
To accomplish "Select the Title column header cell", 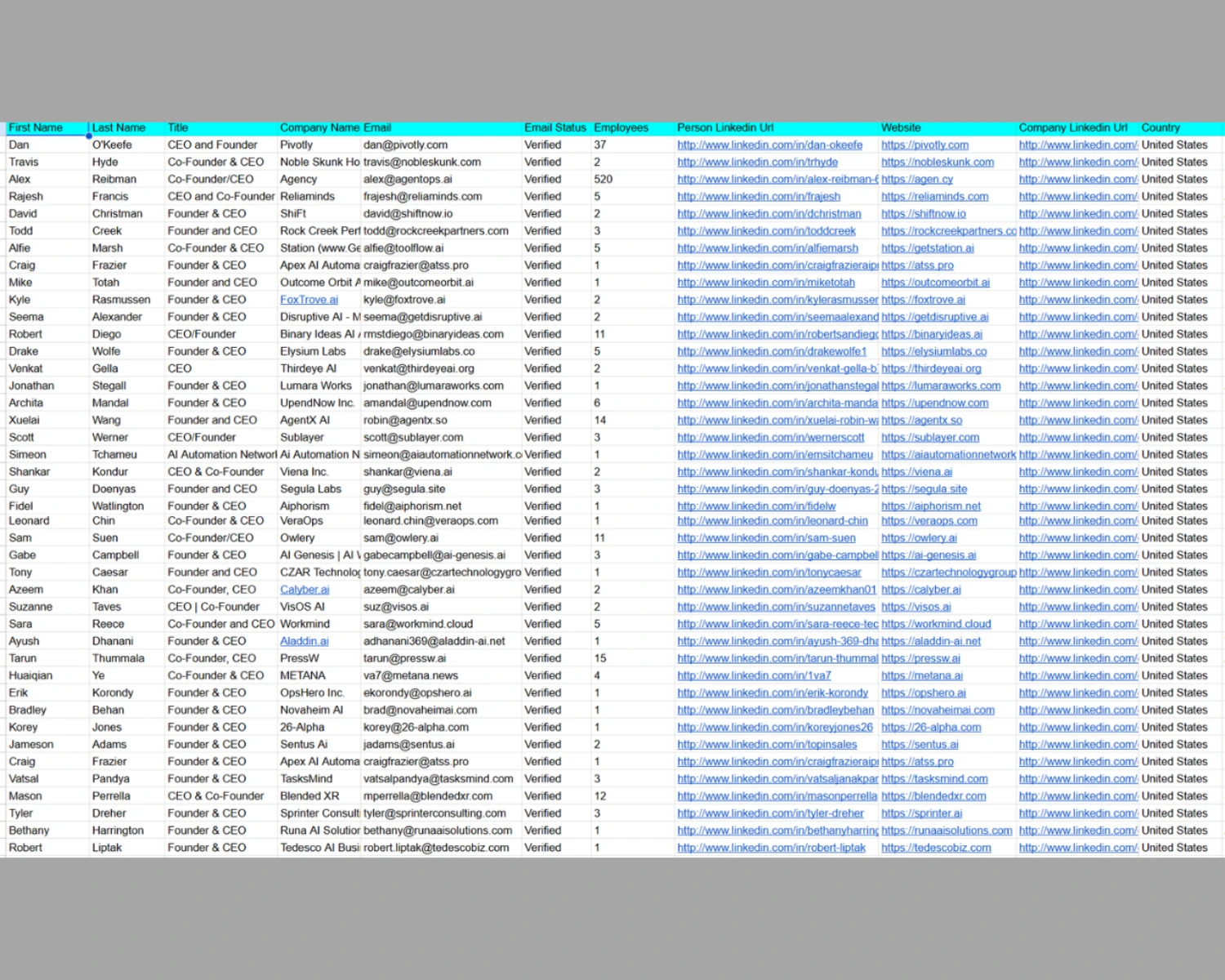I will 221,128.
